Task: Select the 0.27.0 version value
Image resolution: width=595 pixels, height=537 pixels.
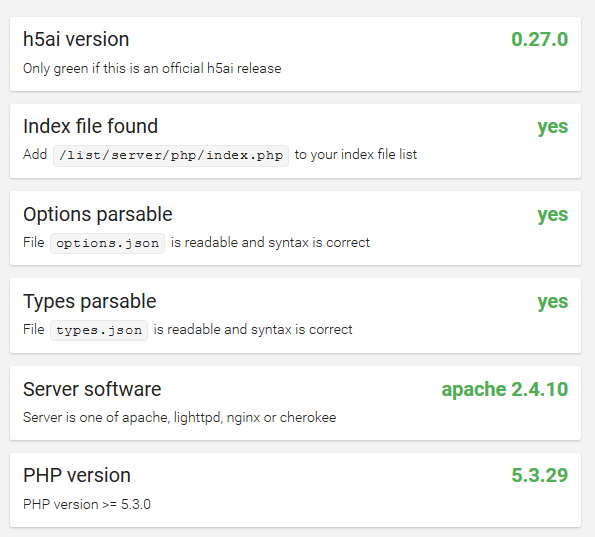Action: 539,39
